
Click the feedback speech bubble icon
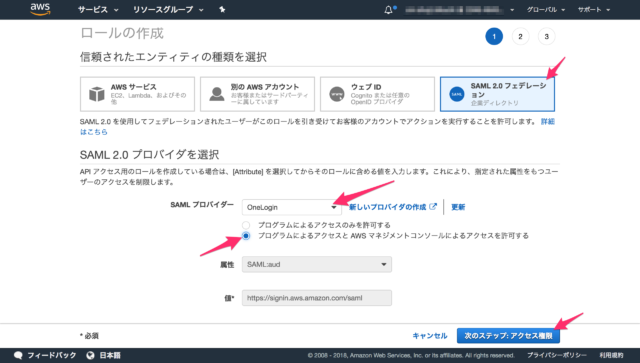pos(18,355)
